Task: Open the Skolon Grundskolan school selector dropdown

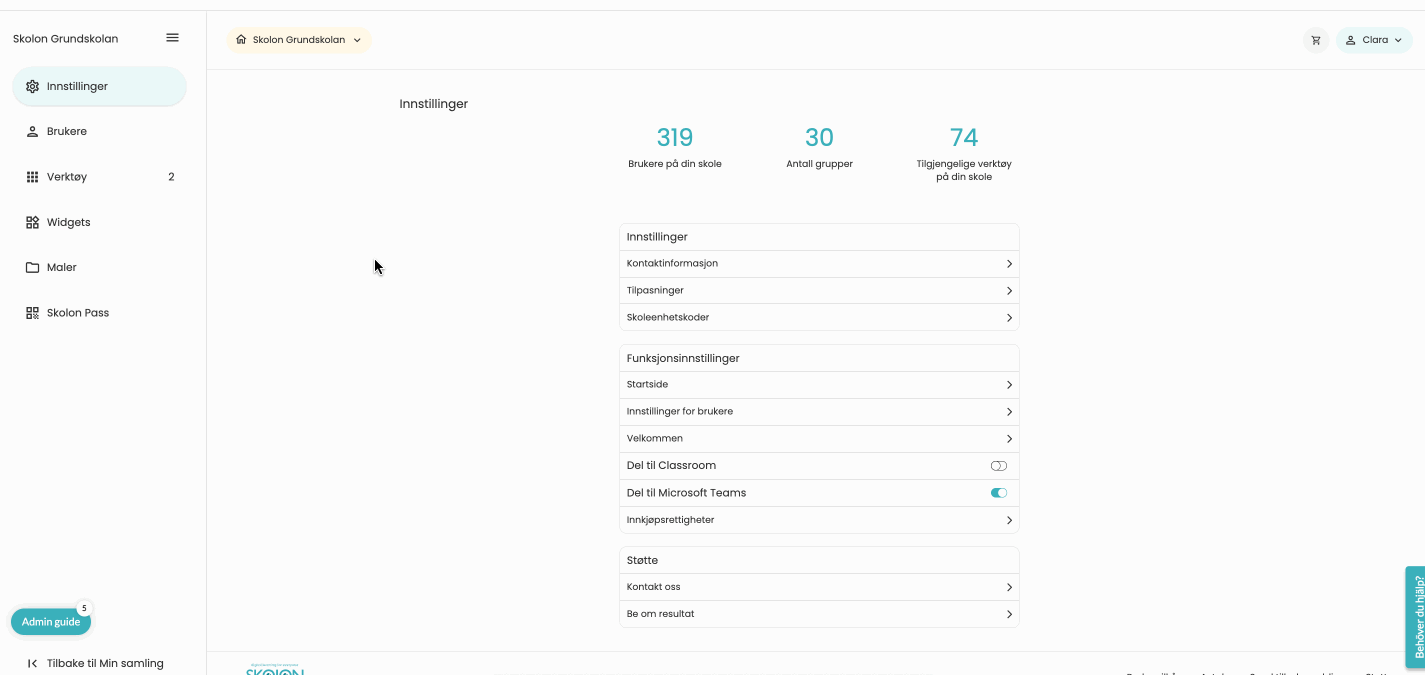Action: [x=298, y=40]
